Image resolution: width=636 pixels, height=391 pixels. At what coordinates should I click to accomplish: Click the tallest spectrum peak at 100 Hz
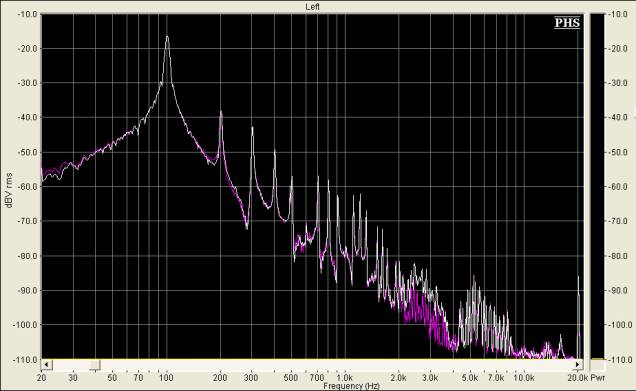point(167,37)
